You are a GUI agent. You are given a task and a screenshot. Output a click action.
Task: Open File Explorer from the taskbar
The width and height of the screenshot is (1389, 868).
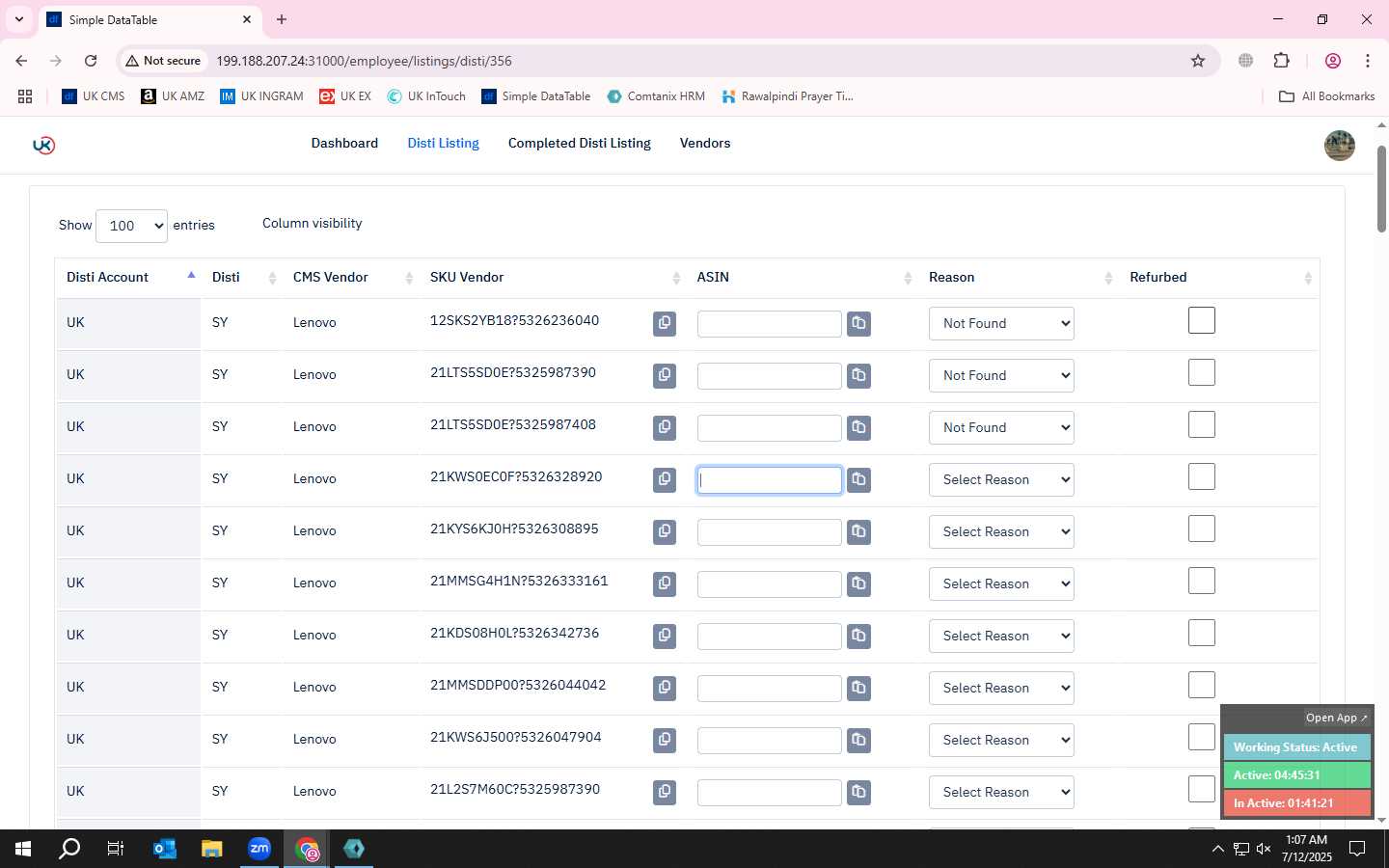pos(212,849)
